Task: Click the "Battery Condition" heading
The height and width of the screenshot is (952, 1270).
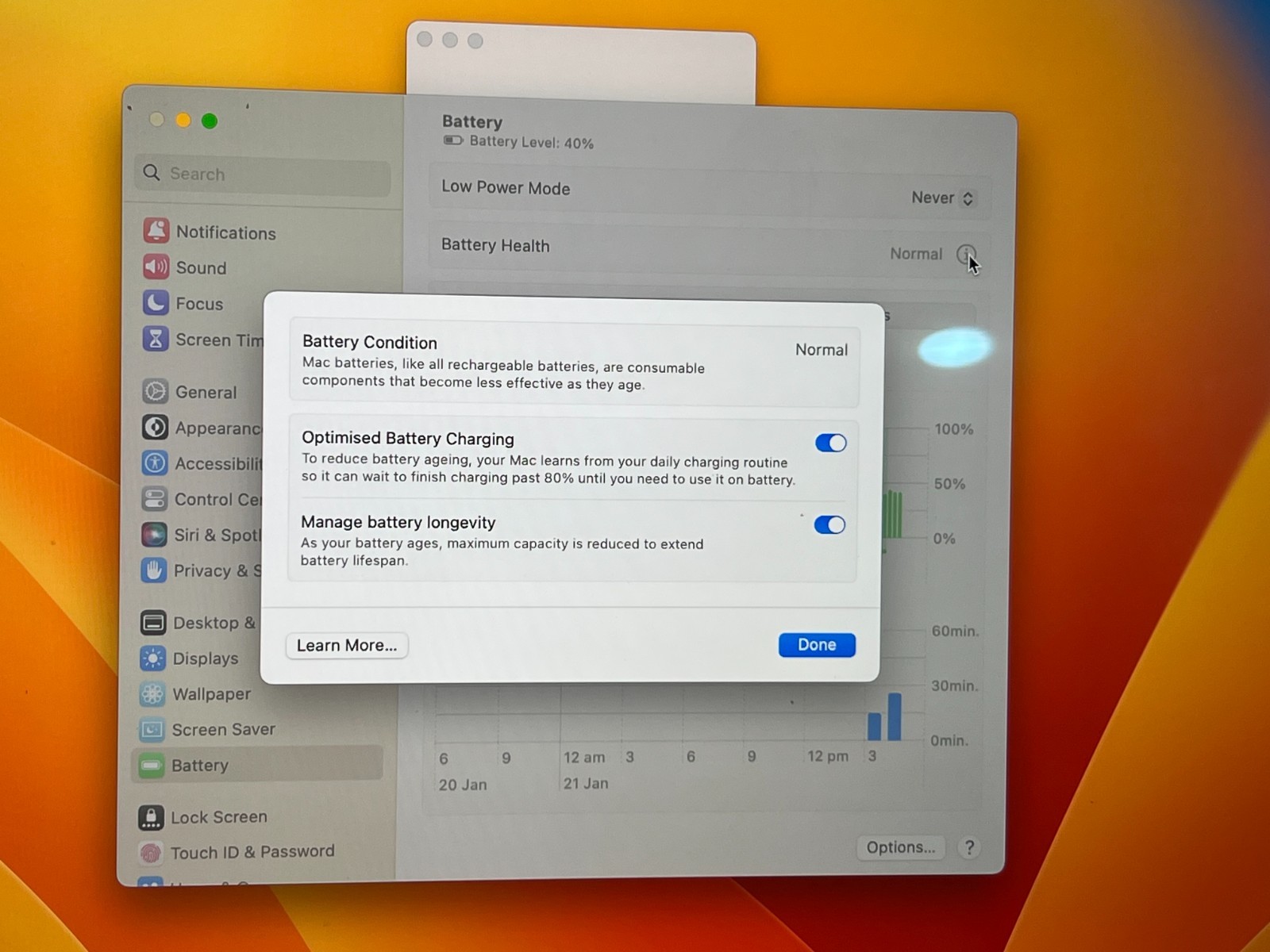Action: point(370,342)
